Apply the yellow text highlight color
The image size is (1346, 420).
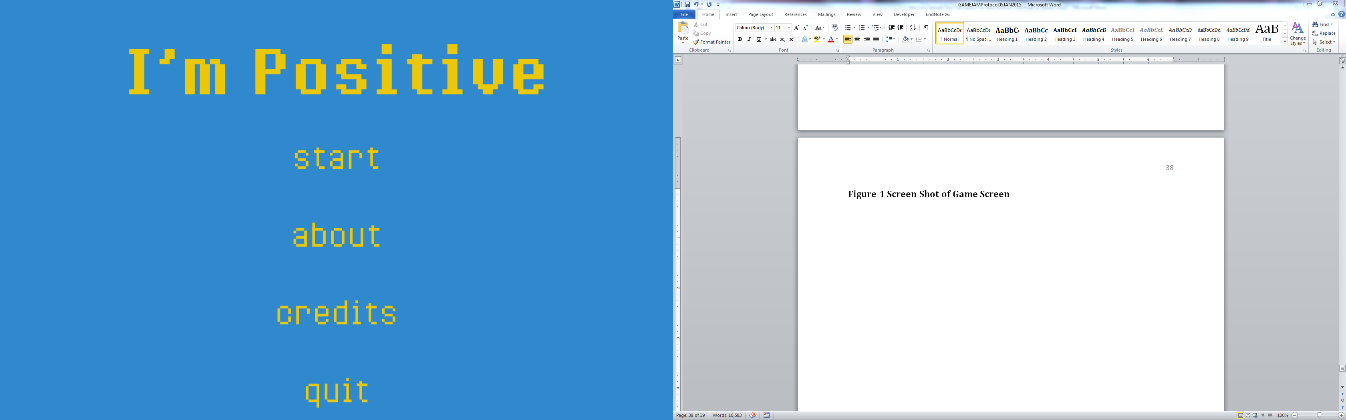tap(816, 39)
